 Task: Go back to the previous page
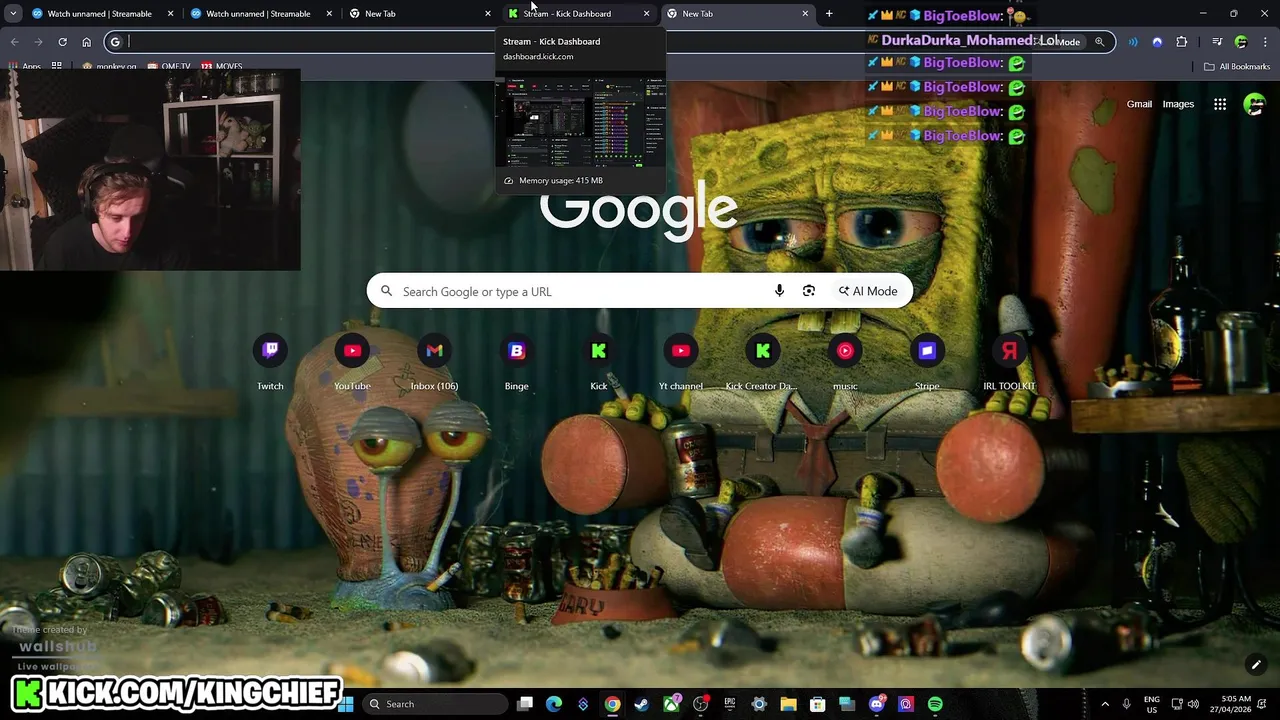coord(14,42)
